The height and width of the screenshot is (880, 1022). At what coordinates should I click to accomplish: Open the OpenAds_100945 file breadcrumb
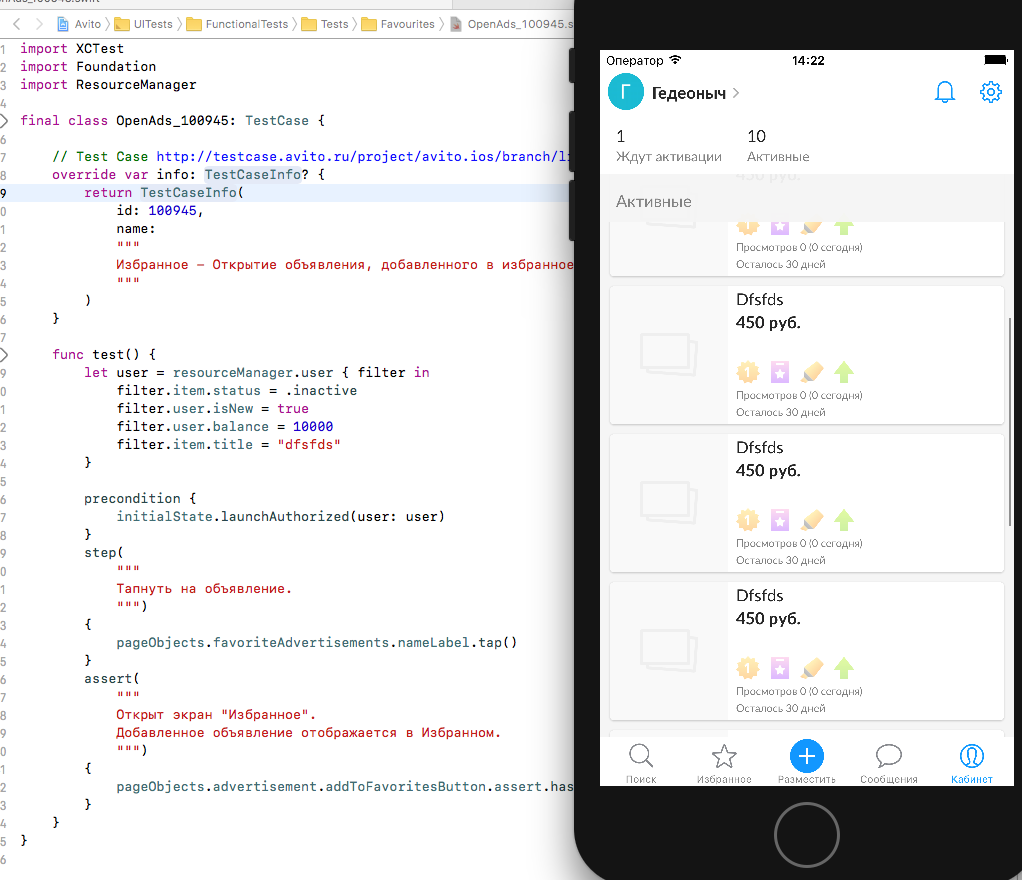pos(512,24)
